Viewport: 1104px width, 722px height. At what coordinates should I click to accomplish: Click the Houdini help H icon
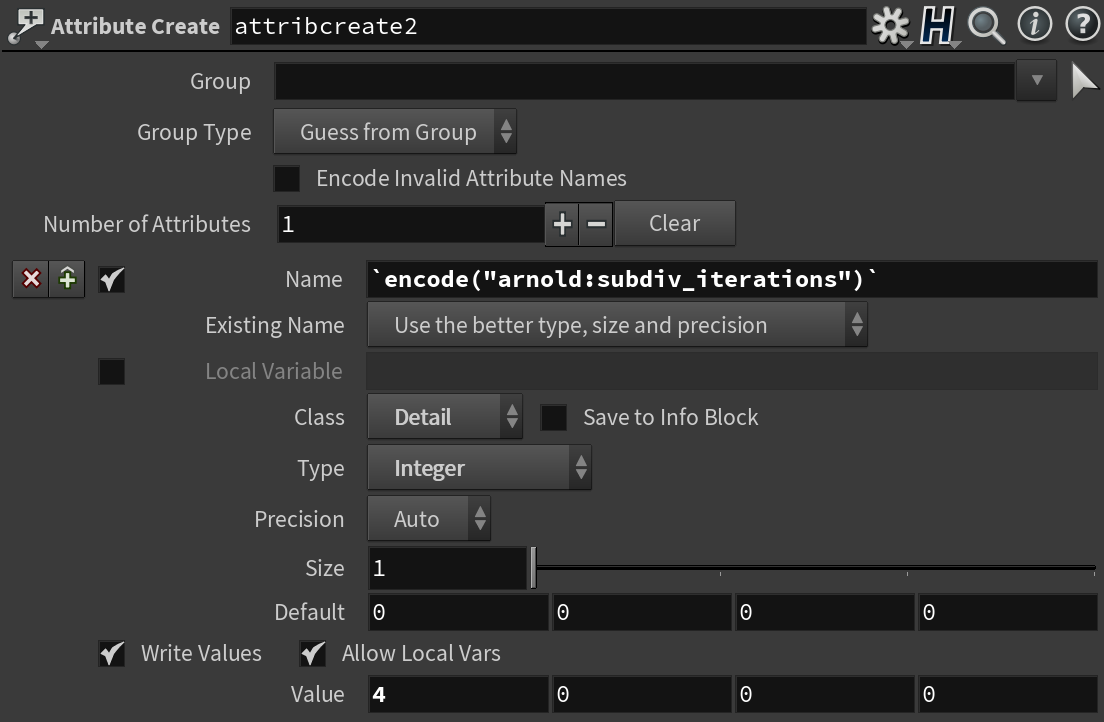tap(937, 26)
